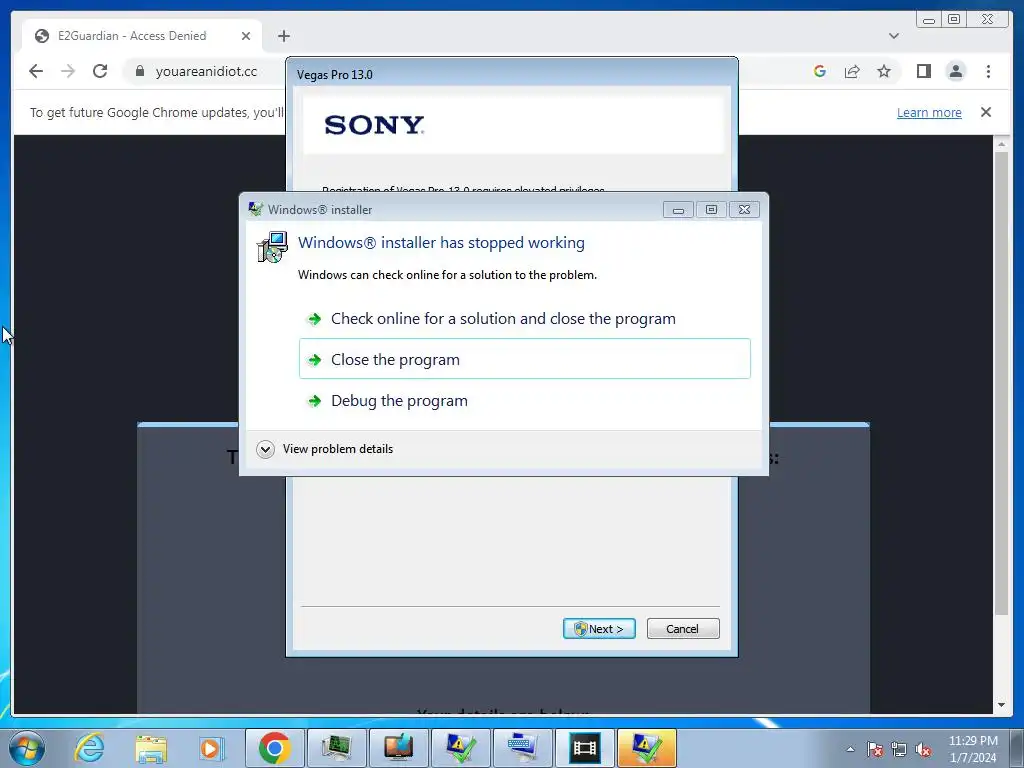Open the clock showing 11:29 PM
This screenshot has width=1024, height=768.
point(973,749)
